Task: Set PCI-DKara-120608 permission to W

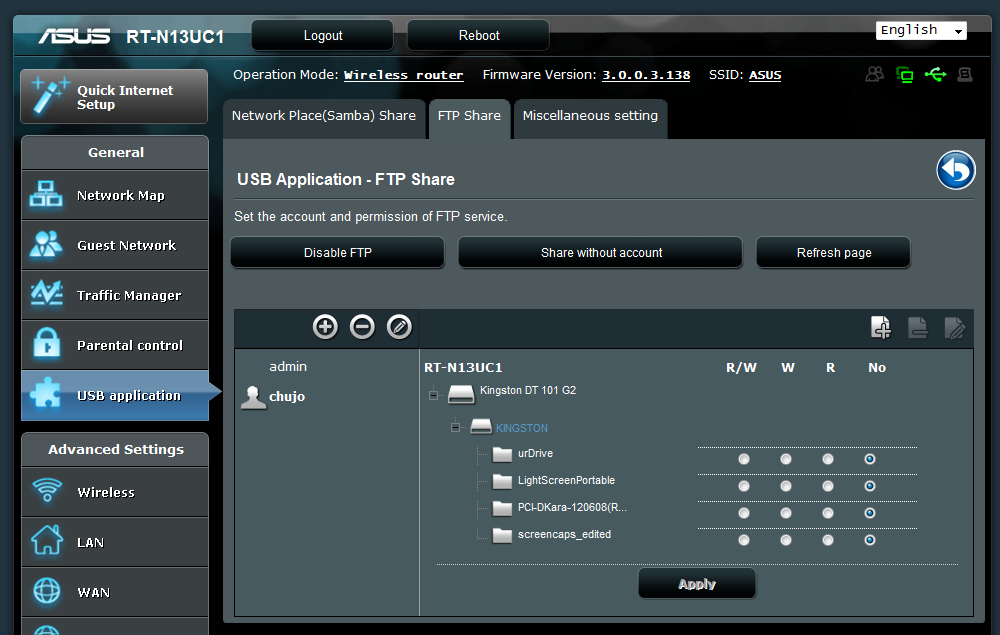Action: [x=786, y=513]
